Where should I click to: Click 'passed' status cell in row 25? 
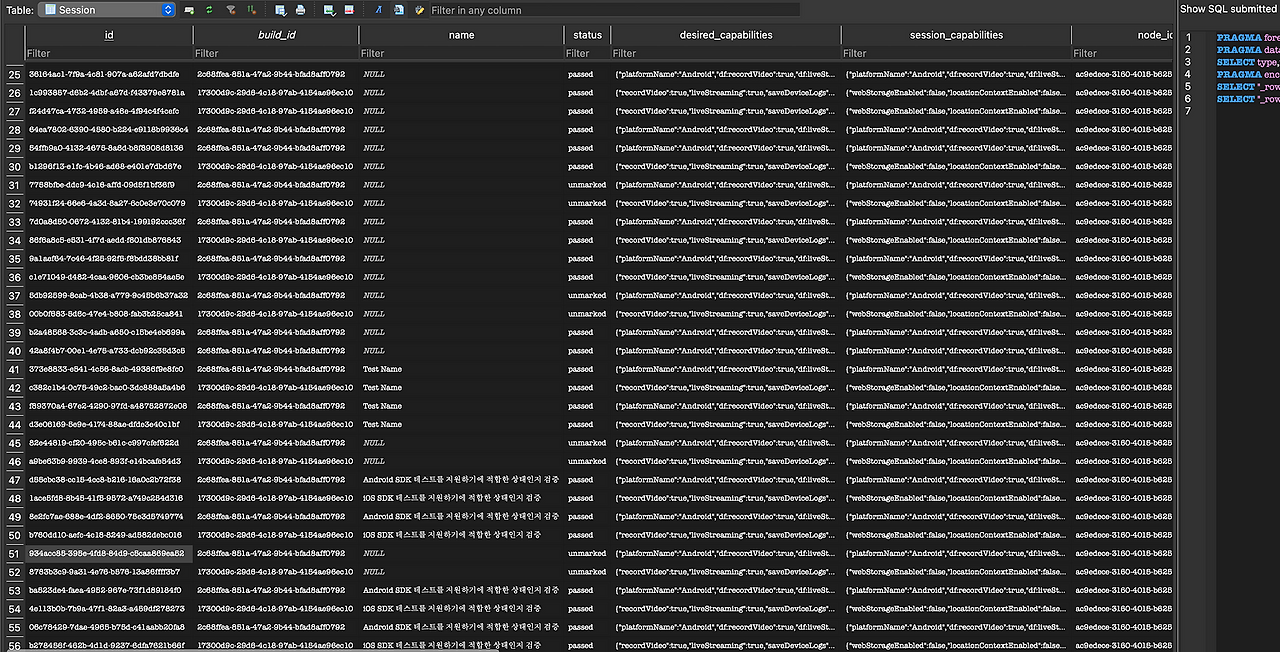pyautogui.click(x=587, y=75)
